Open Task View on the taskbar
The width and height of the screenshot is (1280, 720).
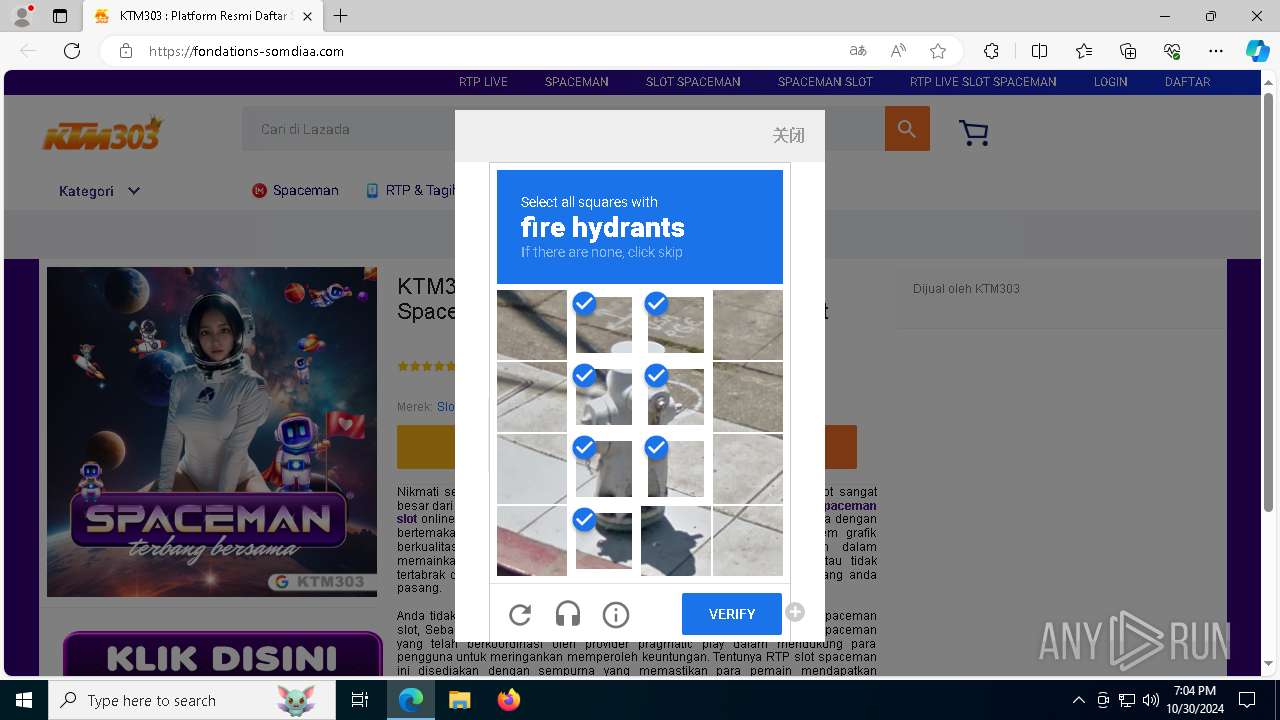tap(360, 700)
